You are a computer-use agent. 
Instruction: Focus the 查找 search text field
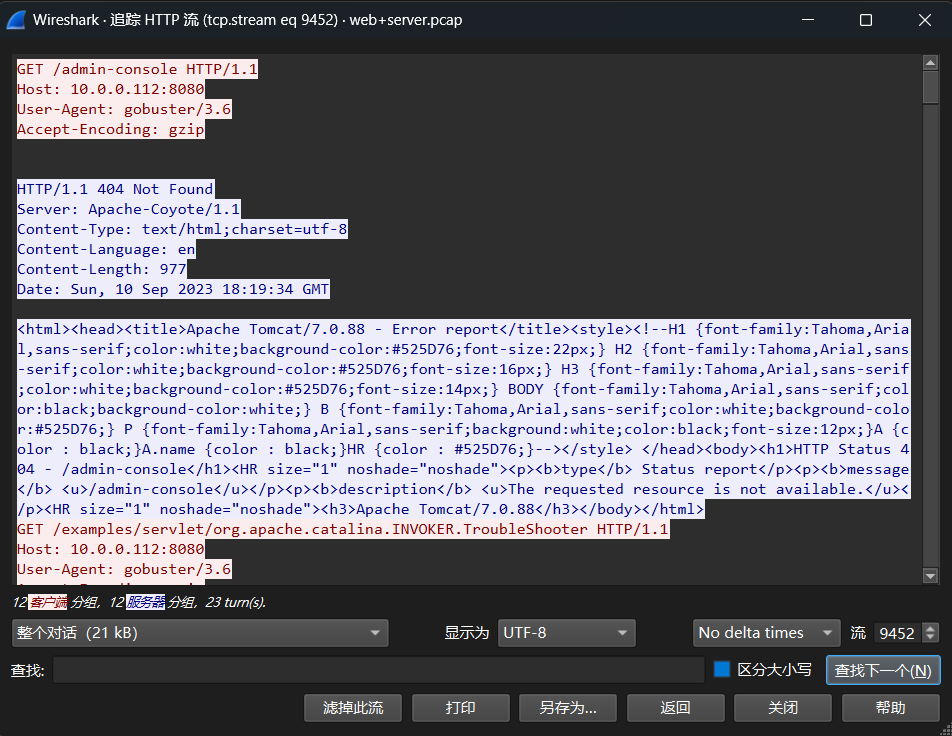tap(378, 670)
